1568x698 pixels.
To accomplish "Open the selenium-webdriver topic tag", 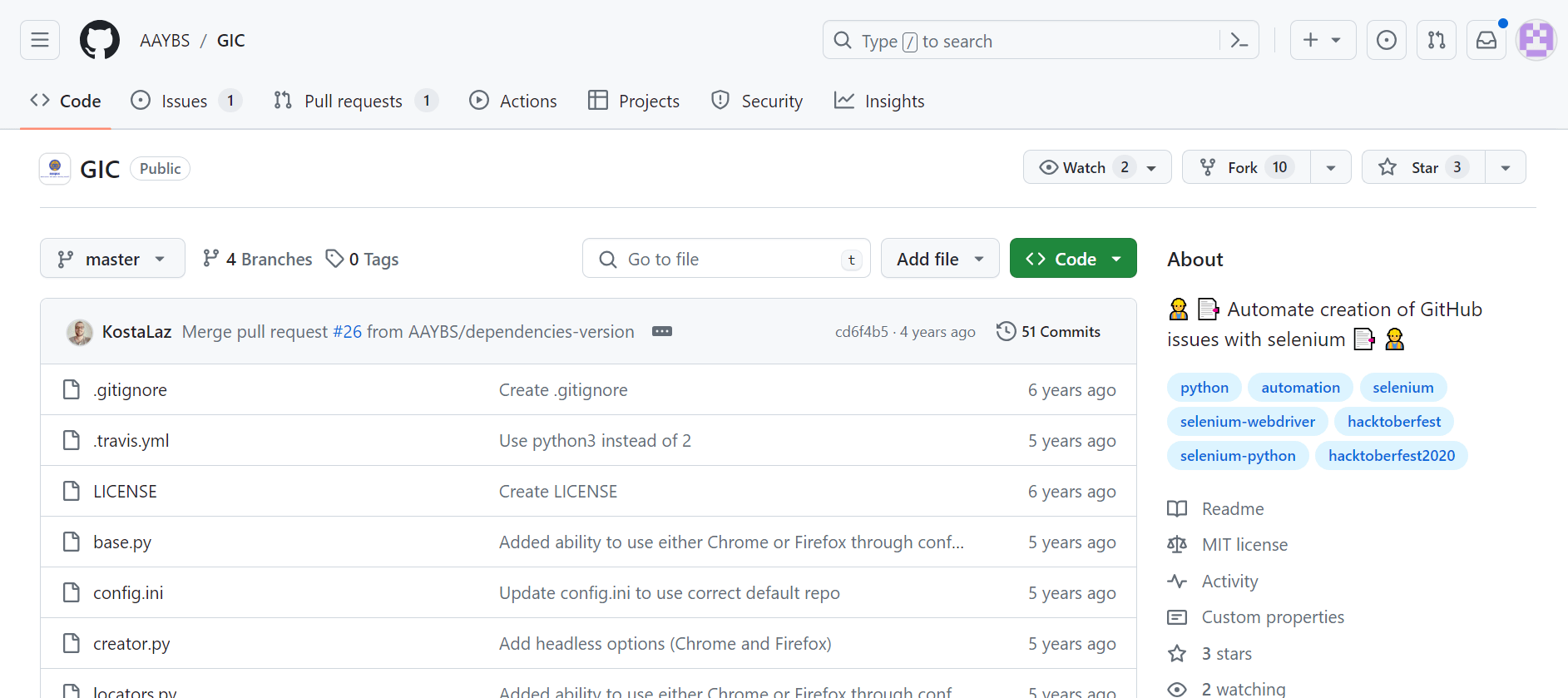I will point(1247,422).
